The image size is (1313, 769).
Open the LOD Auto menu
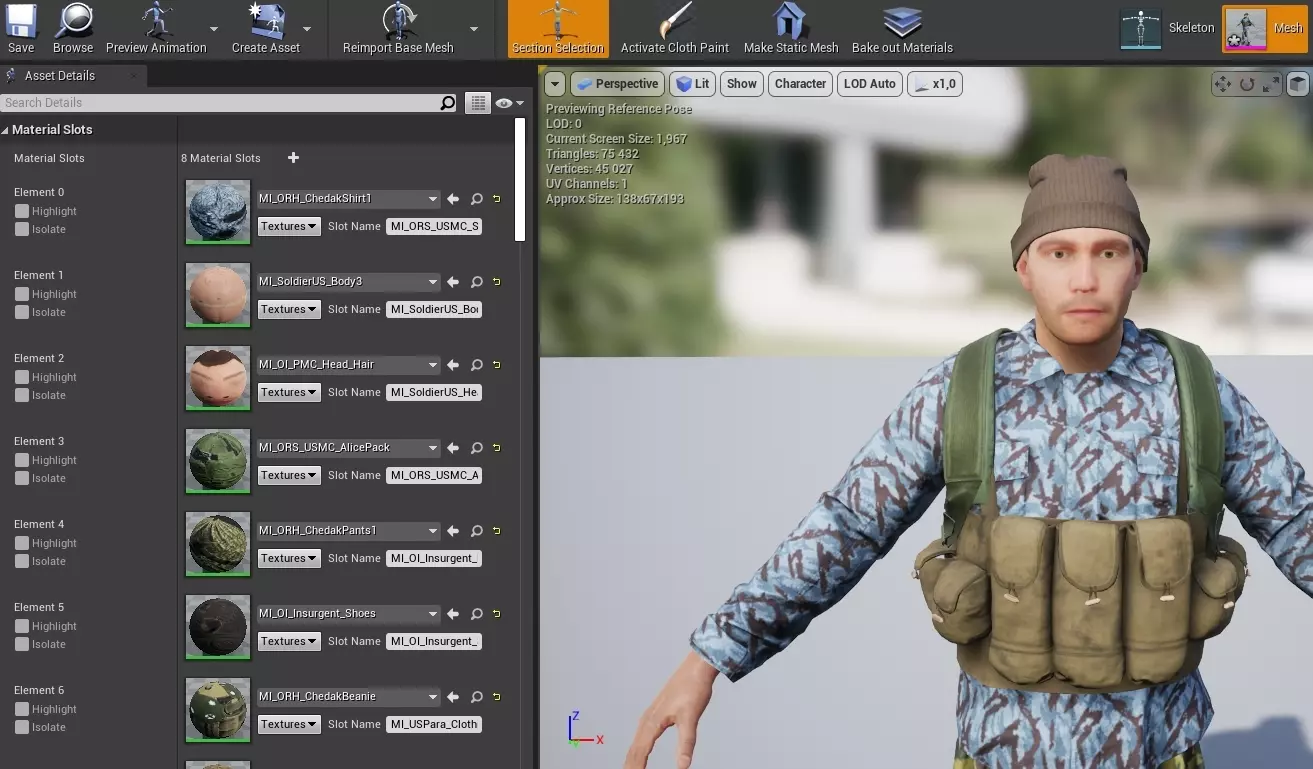(x=869, y=84)
